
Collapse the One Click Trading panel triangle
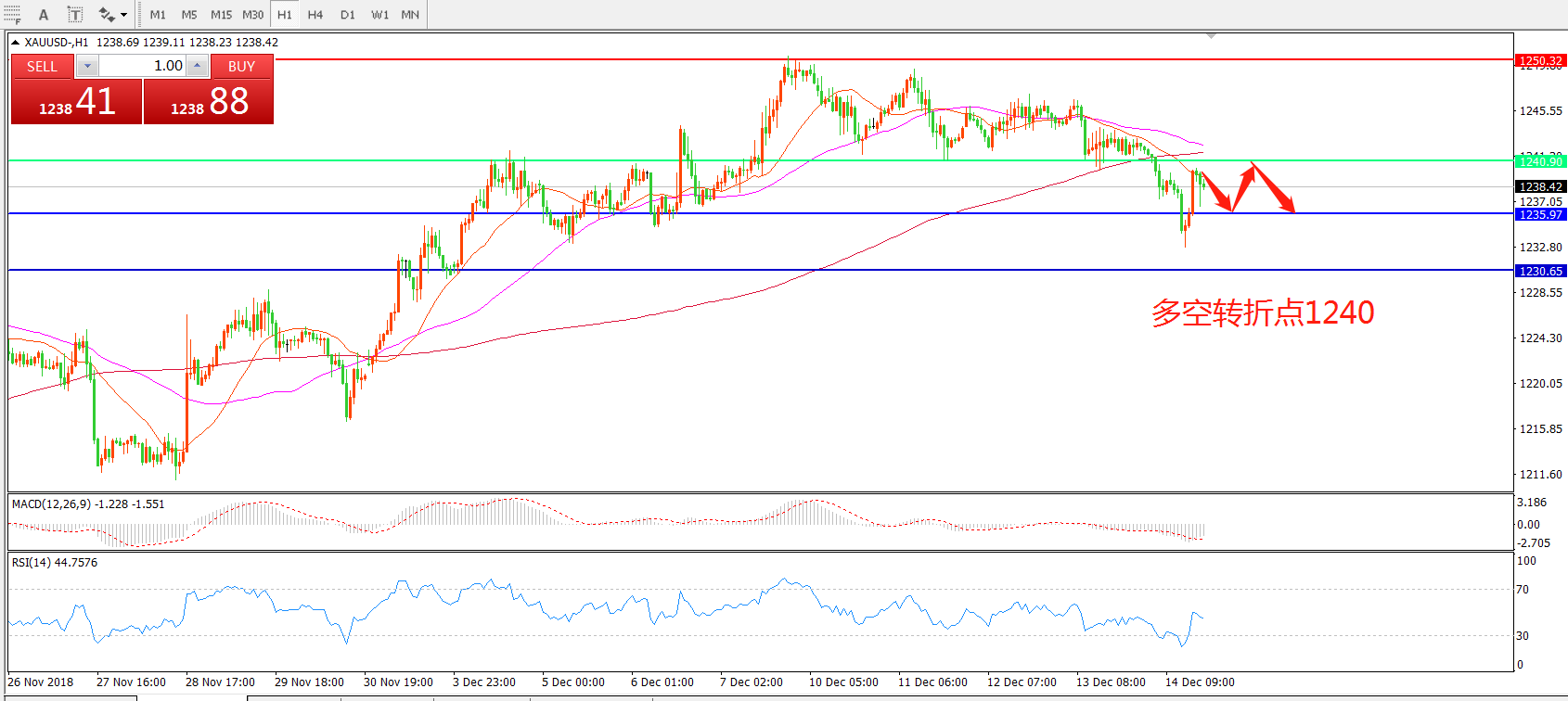(16, 43)
